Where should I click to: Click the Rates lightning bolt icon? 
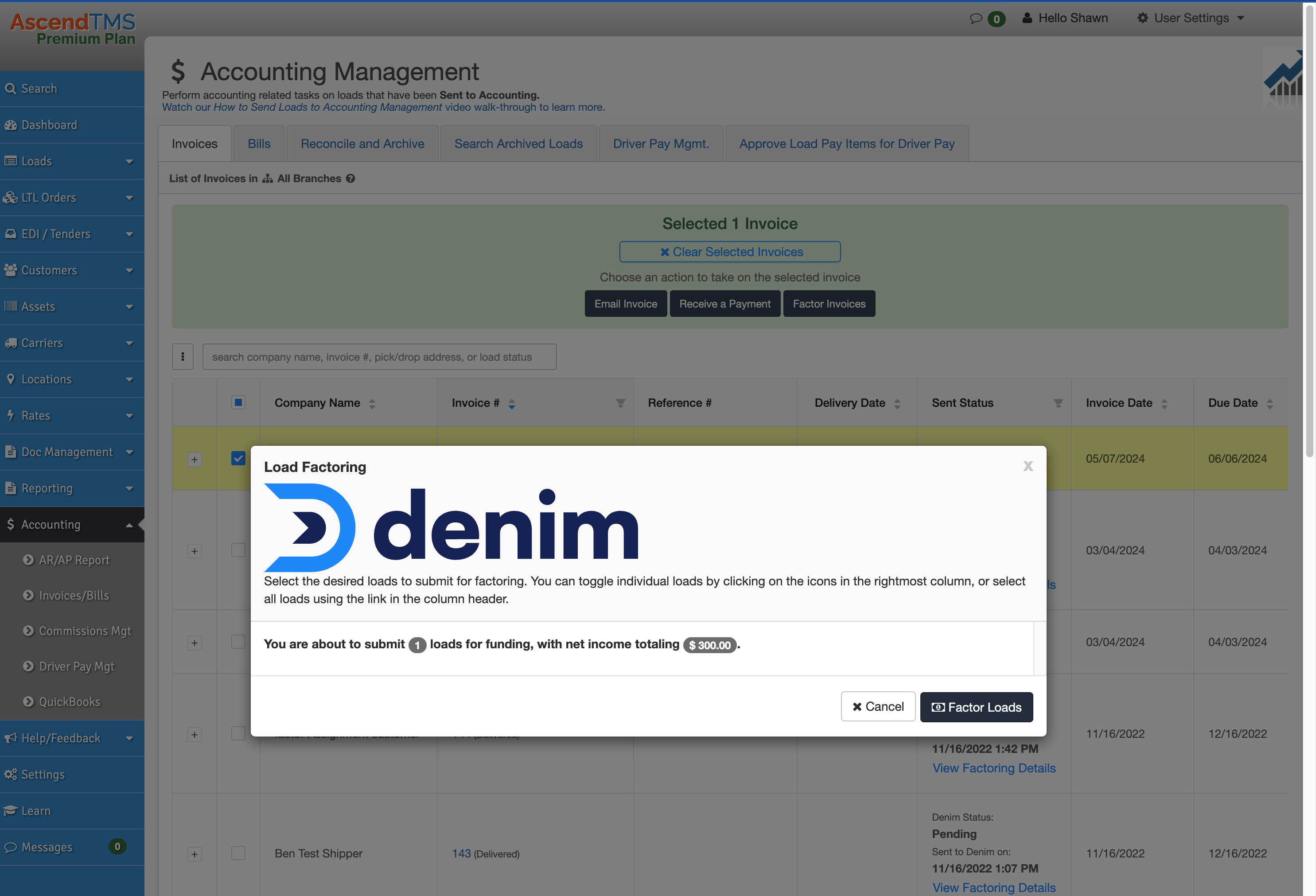(10, 415)
